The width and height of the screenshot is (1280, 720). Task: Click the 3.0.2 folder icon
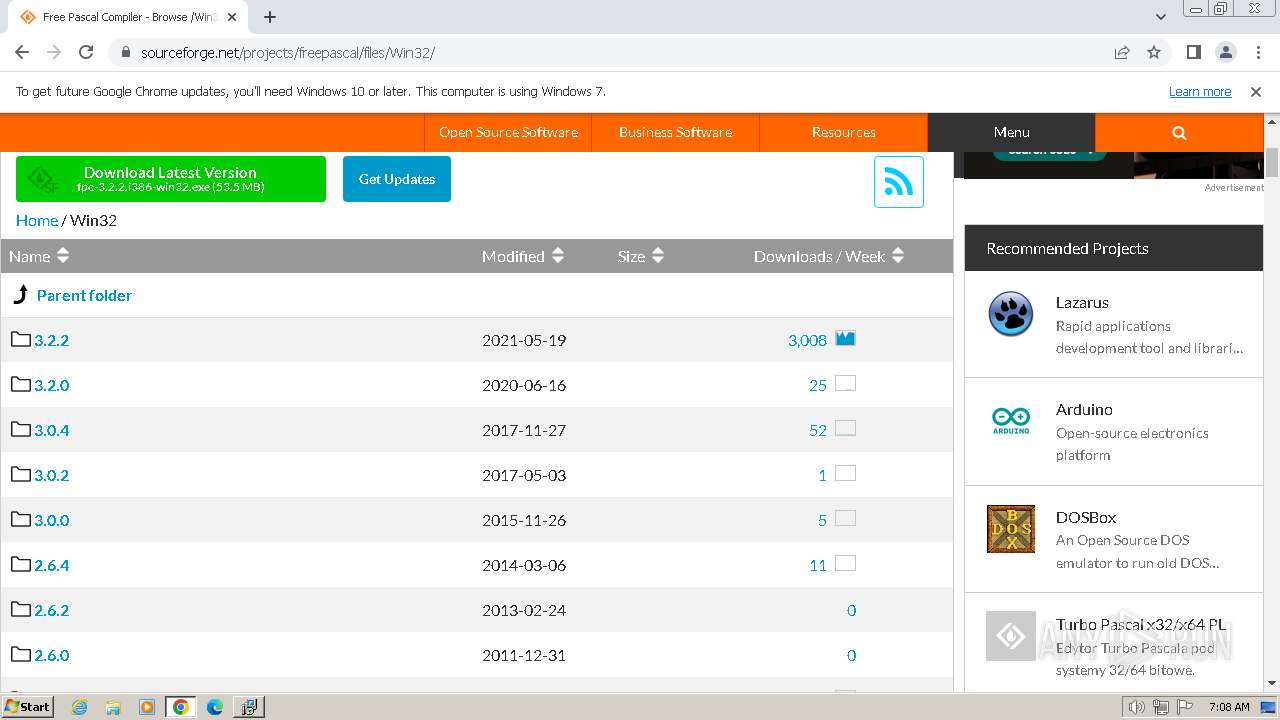tap(21, 474)
